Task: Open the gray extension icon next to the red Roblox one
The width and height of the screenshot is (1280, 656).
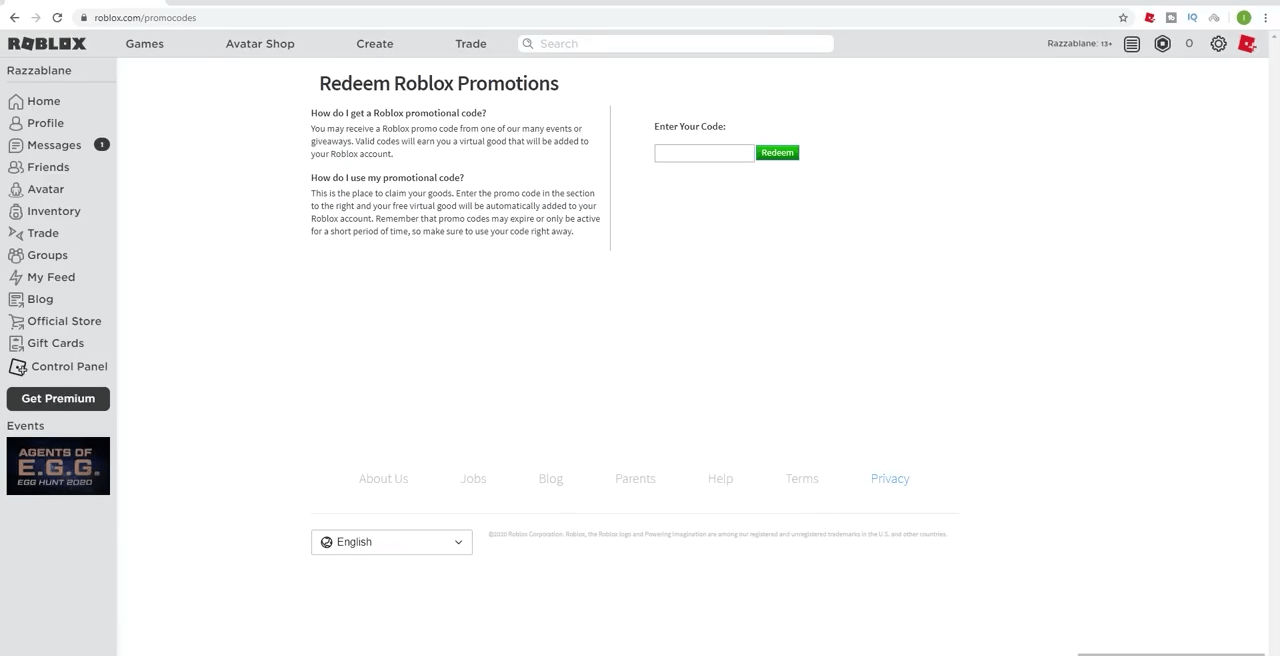Action: point(1171,17)
